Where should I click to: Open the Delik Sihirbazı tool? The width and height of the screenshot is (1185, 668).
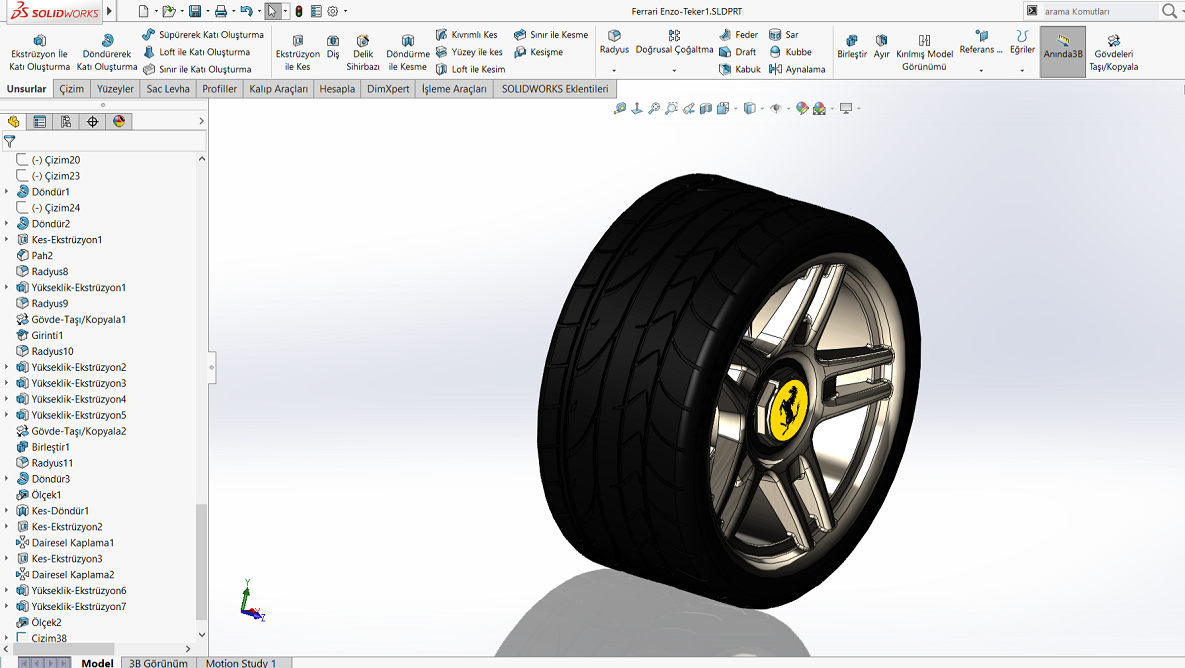[363, 53]
